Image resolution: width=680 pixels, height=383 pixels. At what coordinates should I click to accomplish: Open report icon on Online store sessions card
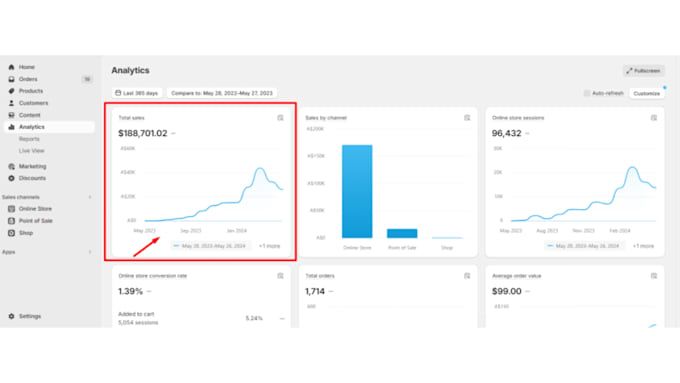pos(654,118)
